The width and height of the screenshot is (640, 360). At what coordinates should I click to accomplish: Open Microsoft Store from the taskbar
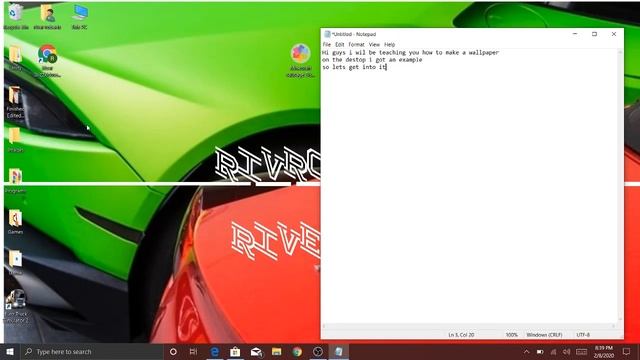235,351
